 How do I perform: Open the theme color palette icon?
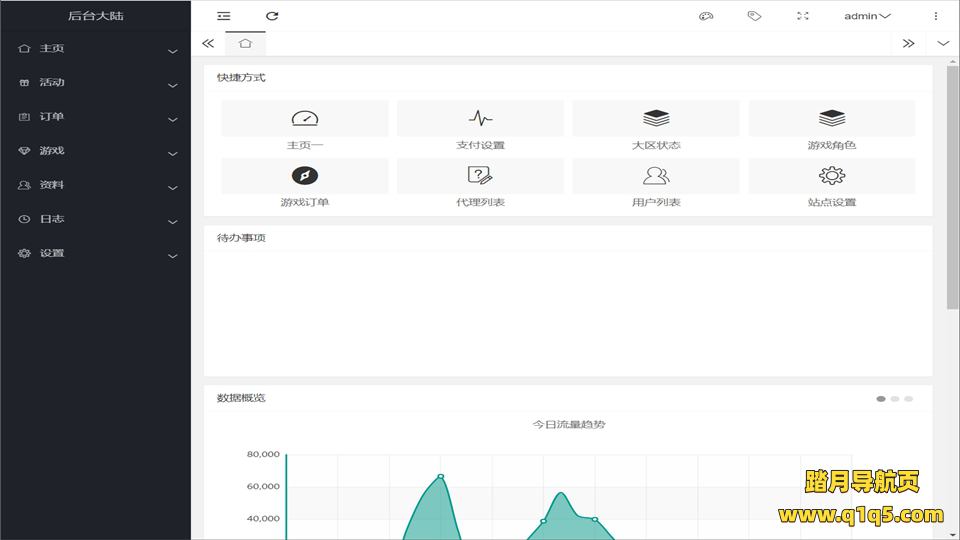tap(706, 16)
